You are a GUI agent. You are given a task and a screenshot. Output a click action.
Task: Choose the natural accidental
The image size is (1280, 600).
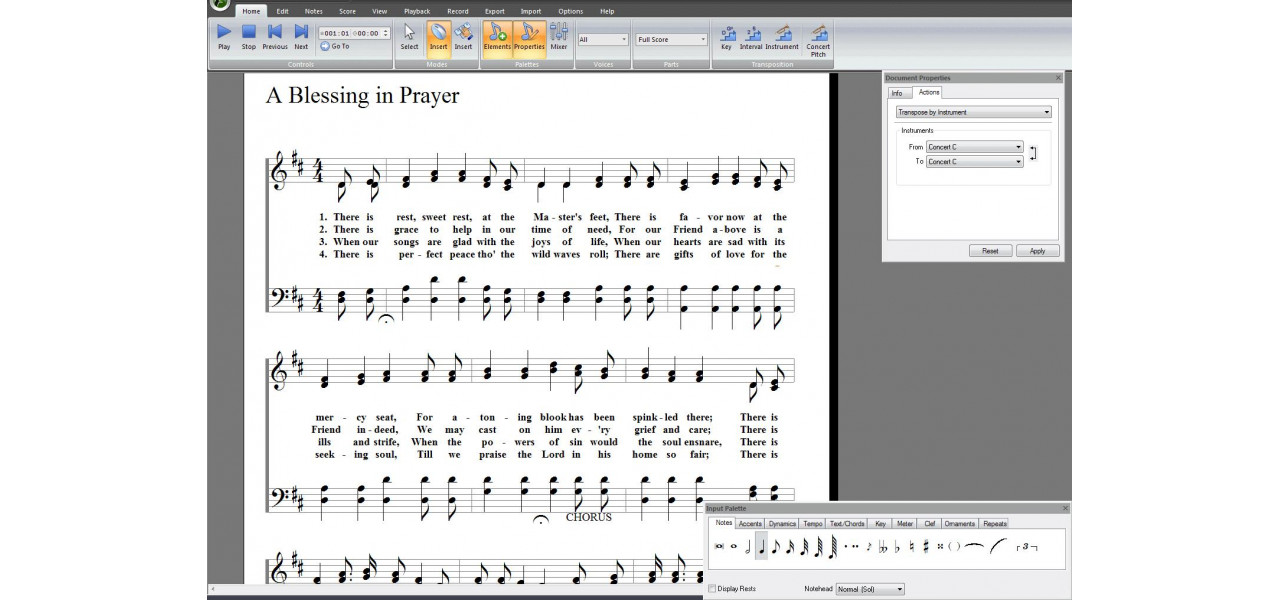click(x=912, y=546)
